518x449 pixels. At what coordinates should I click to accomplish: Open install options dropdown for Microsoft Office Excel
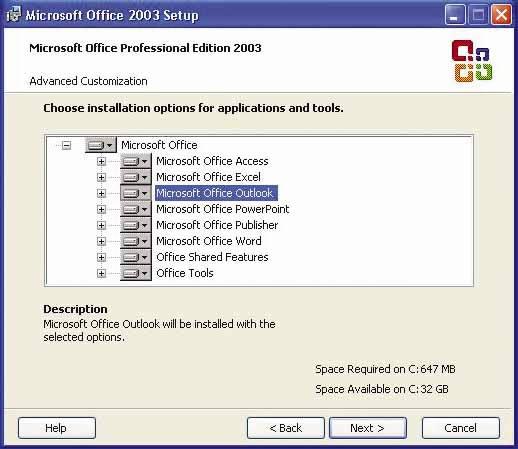(136, 177)
